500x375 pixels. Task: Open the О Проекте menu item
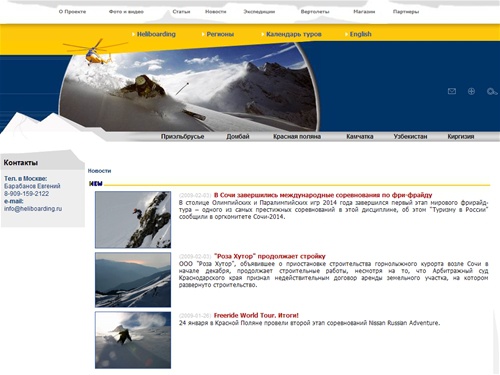pos(72,12)
